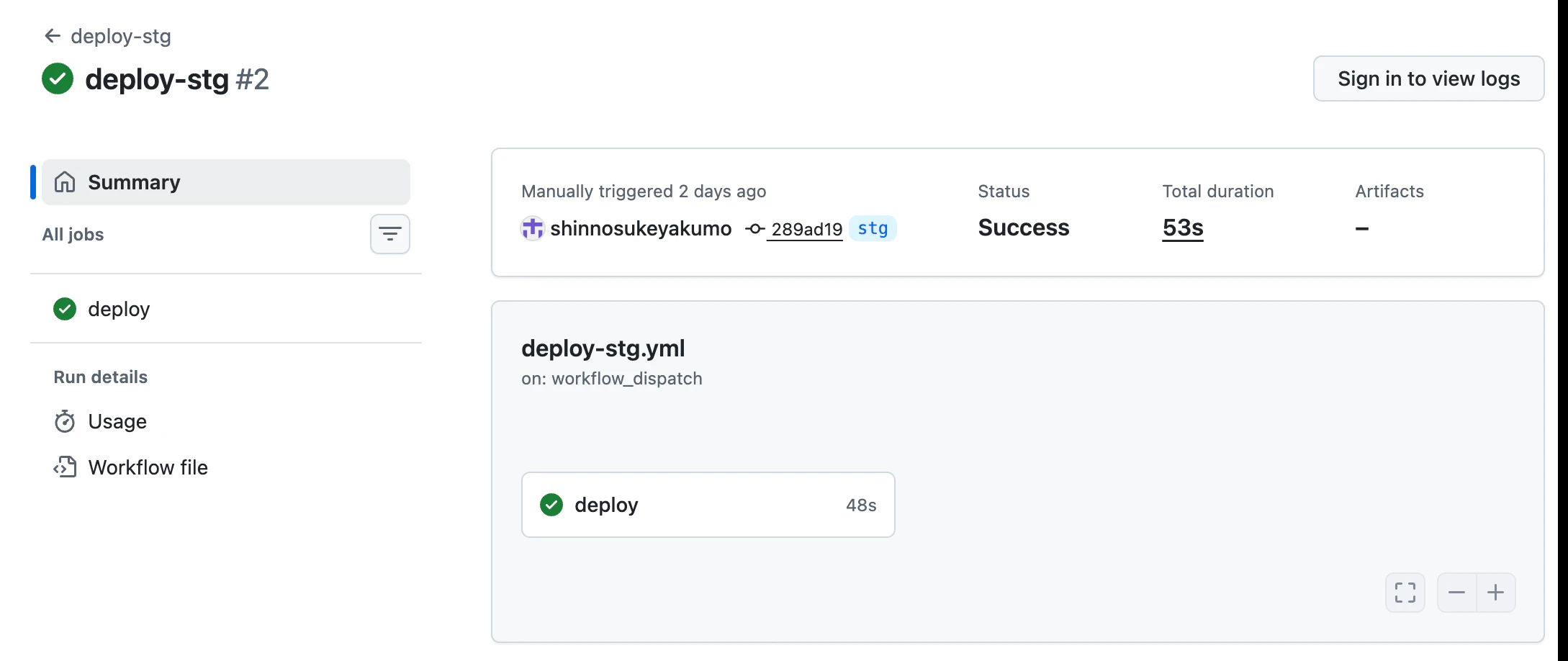
Task: Zoom out the workflow graph
Action: [1457, 593]
